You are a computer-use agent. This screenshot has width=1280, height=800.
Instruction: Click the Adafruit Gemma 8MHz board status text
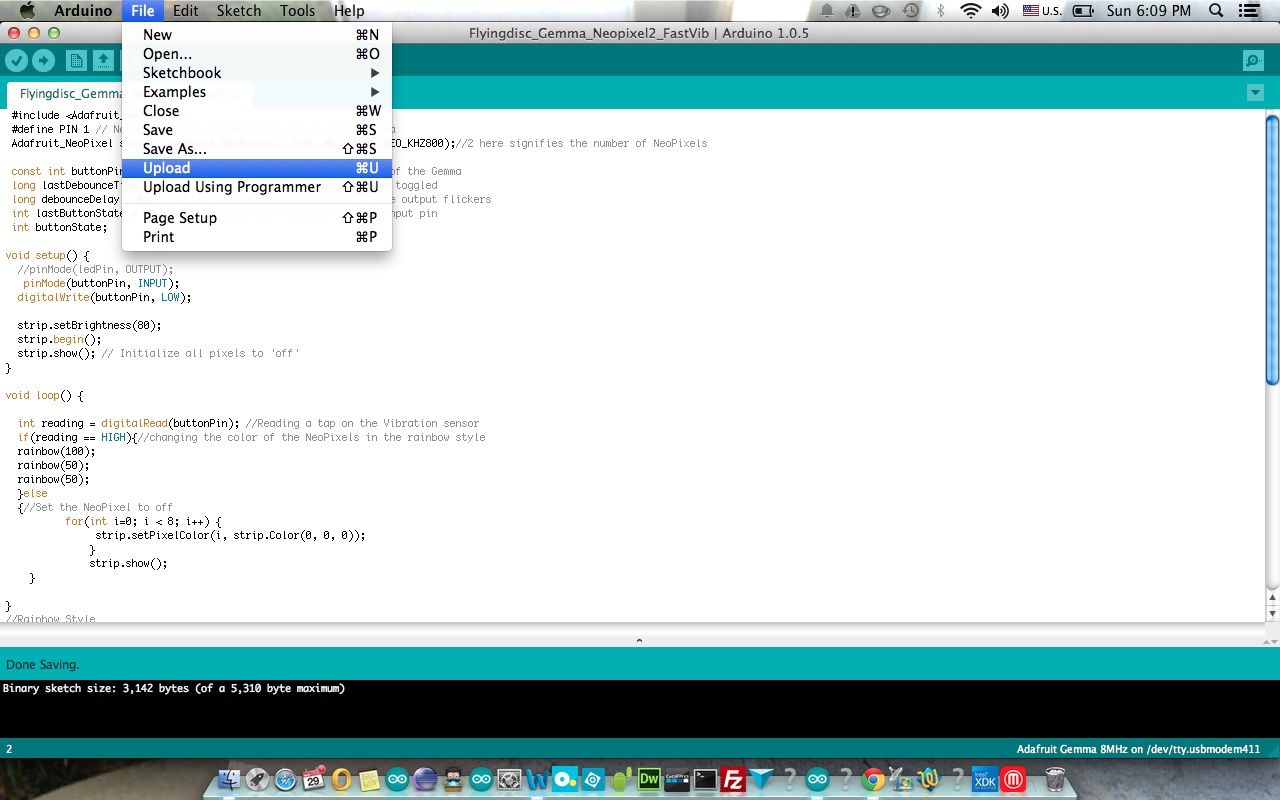point(1138,749)
